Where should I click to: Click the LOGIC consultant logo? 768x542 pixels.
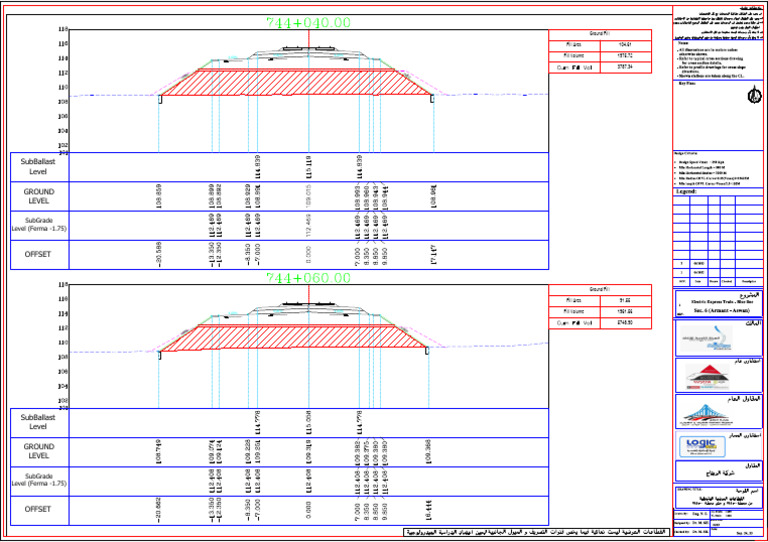pos(702,446)
